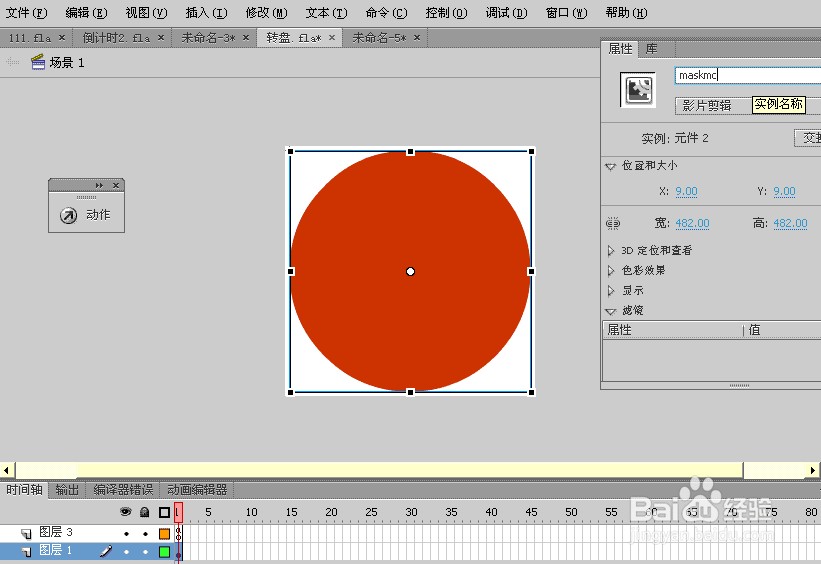
Task: Open the 影片剪辑 instance type dropdown
Action: click(748, 106)
